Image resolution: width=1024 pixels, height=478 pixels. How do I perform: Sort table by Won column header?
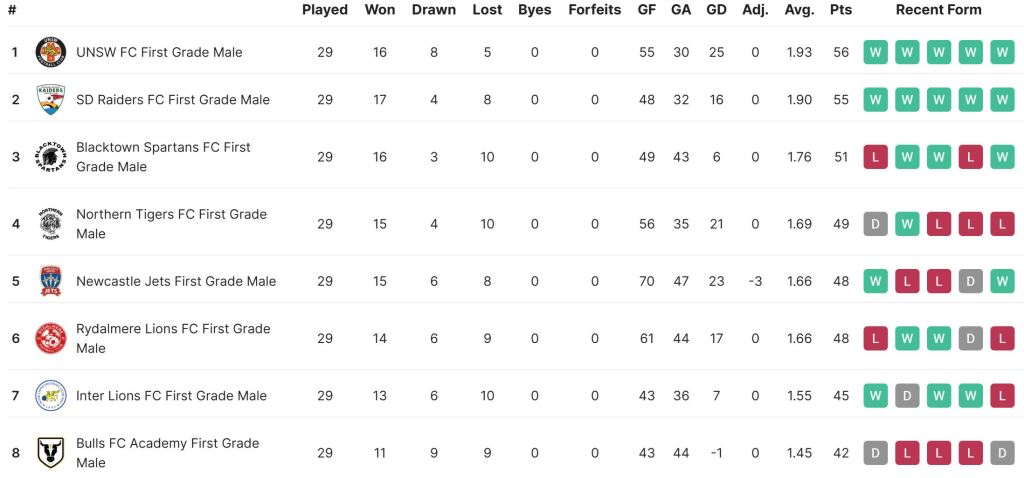(380, 10)
